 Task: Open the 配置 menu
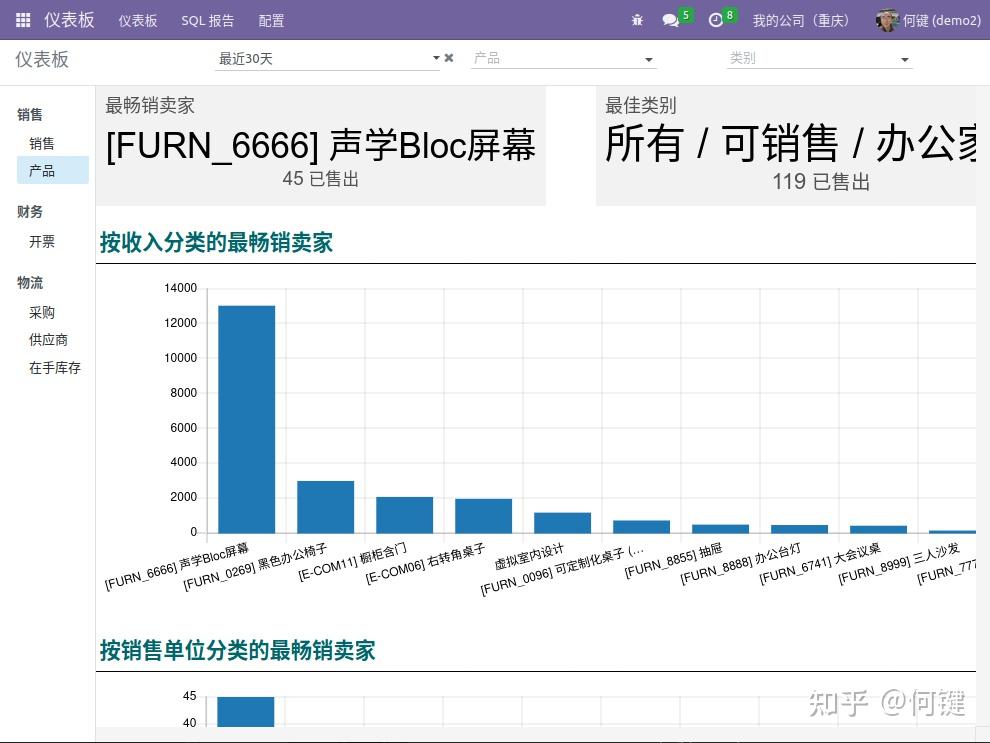tap(271, 20)
